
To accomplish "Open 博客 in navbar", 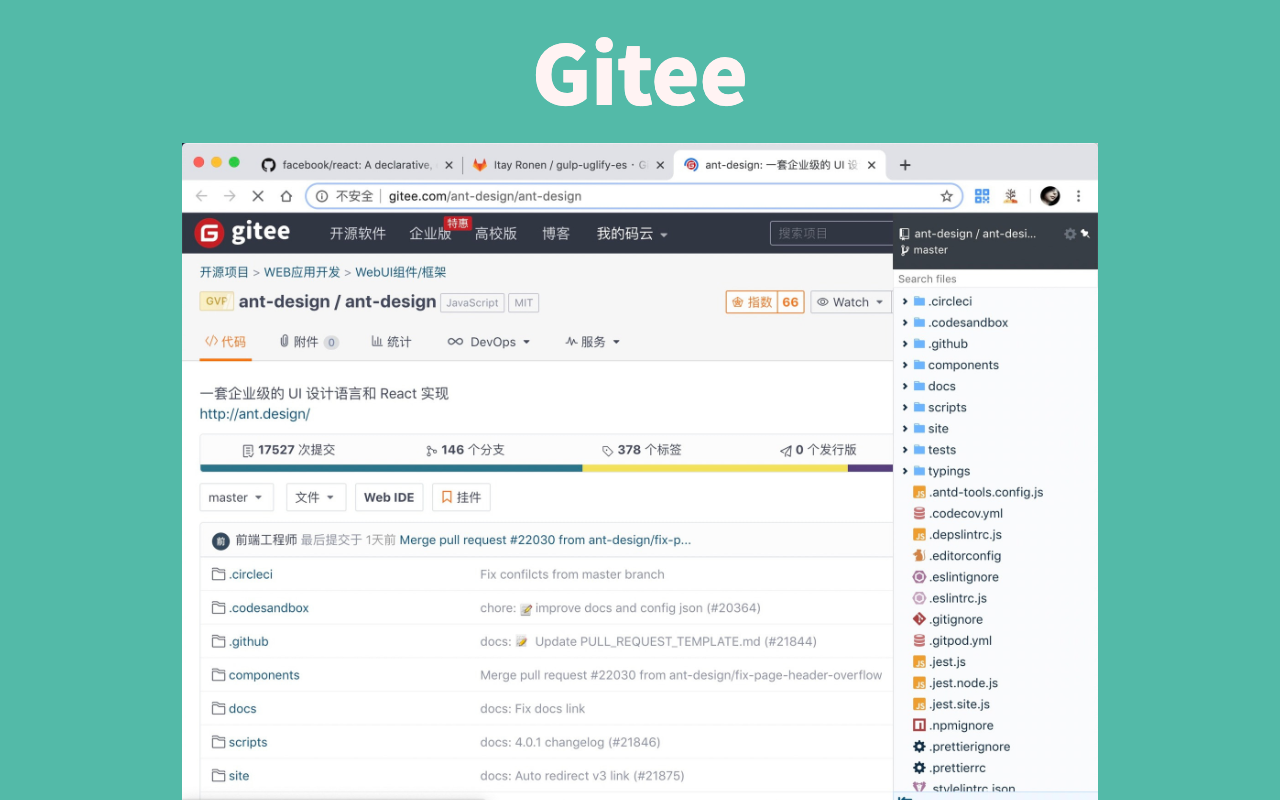I will (556, 233).
